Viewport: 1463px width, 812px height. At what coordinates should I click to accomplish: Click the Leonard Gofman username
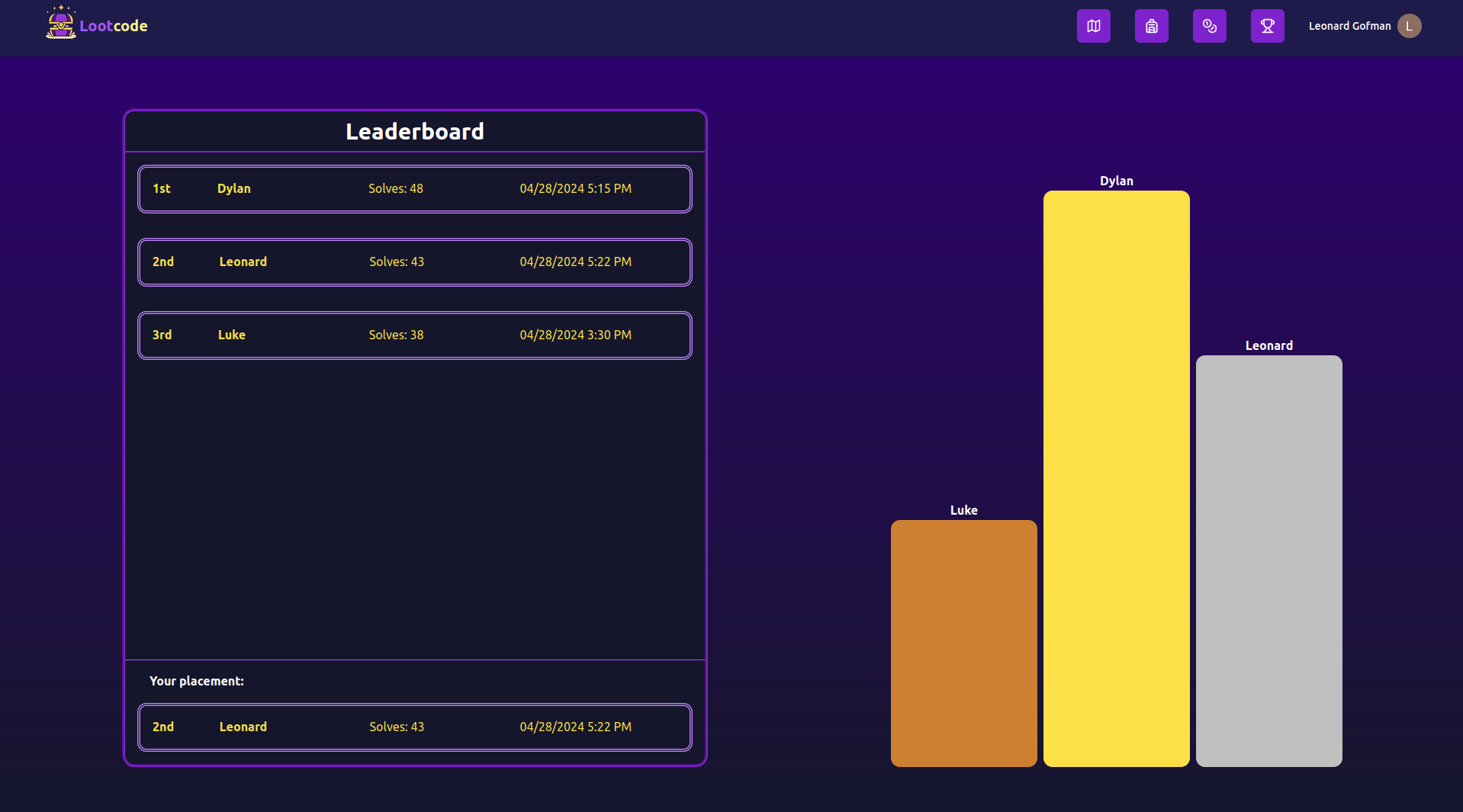point(1349,26)
